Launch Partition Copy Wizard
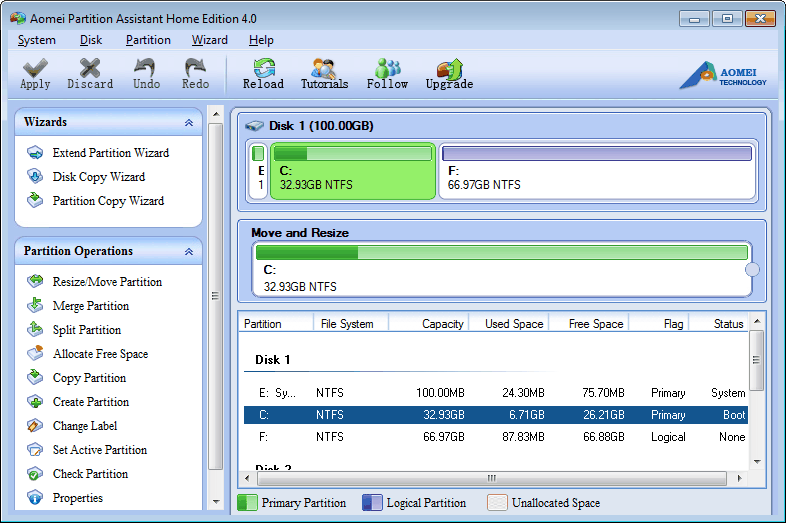 pos(108,201)
